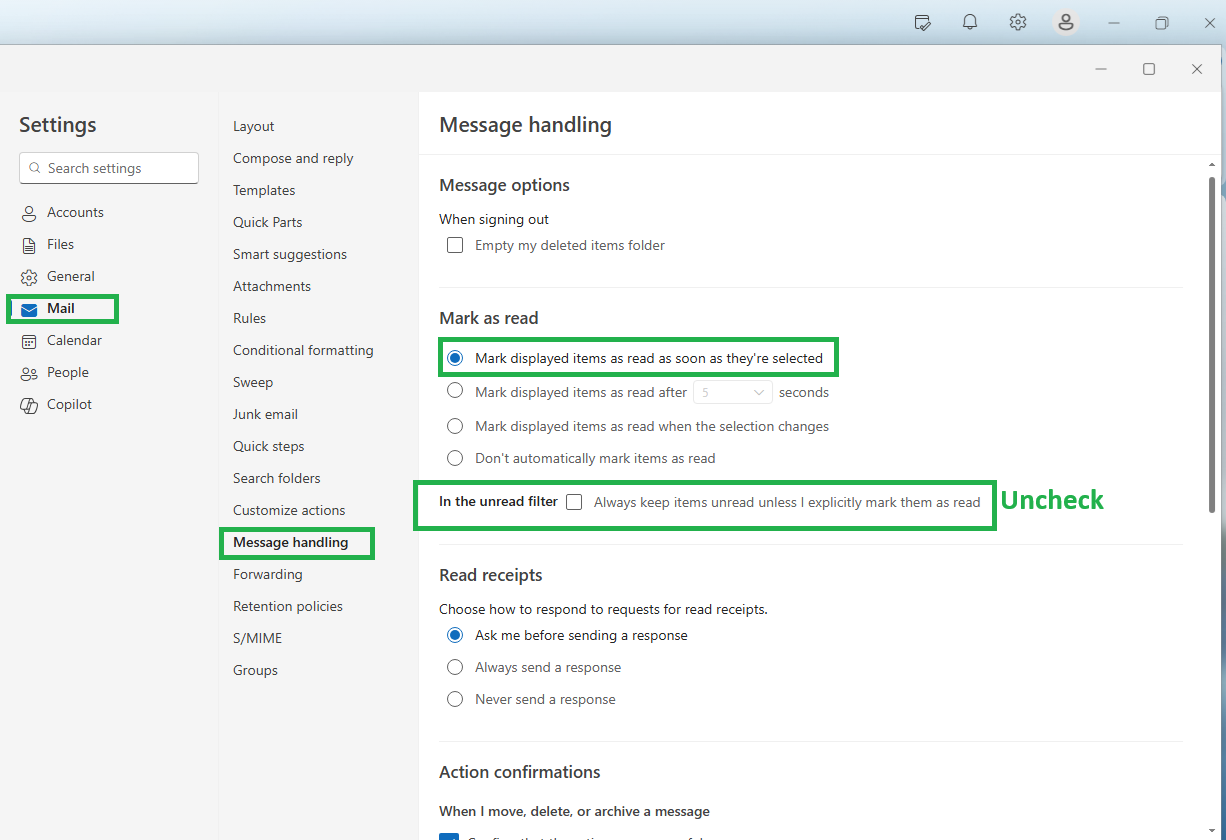Go to People settings category

tap(67, 372)
